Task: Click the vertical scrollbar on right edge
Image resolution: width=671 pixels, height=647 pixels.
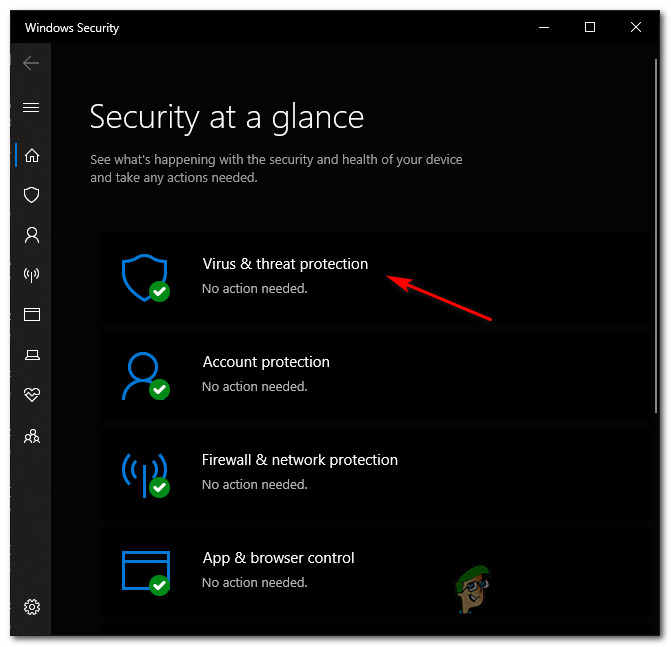Action: point(656,235)
